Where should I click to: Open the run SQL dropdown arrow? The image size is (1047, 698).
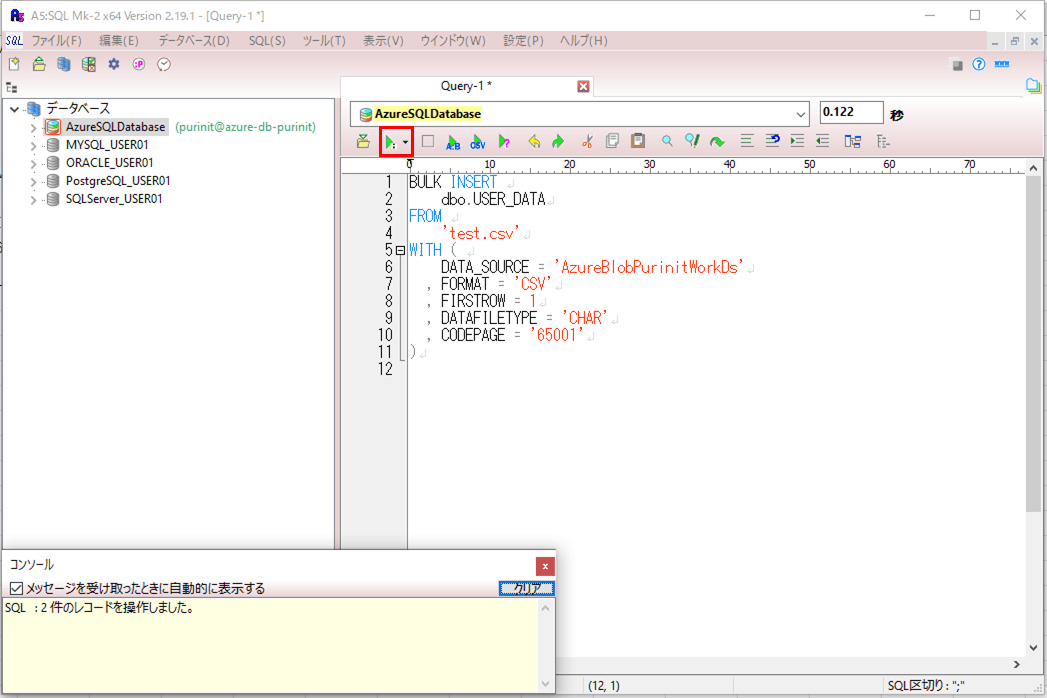pyautogui.click(x=405, y=142)
